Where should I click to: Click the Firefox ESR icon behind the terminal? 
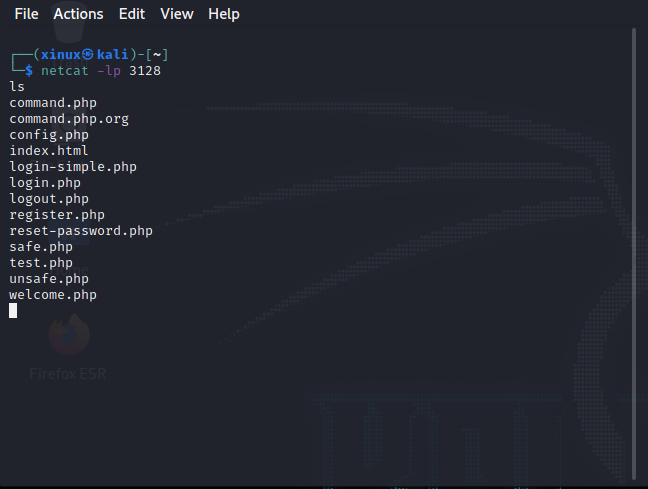click(68, 340)
